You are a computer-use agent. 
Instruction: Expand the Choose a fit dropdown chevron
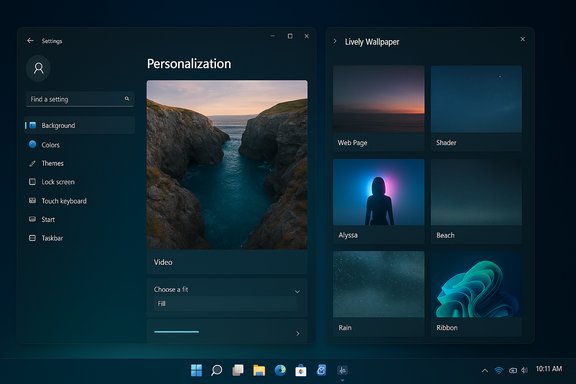297,291
